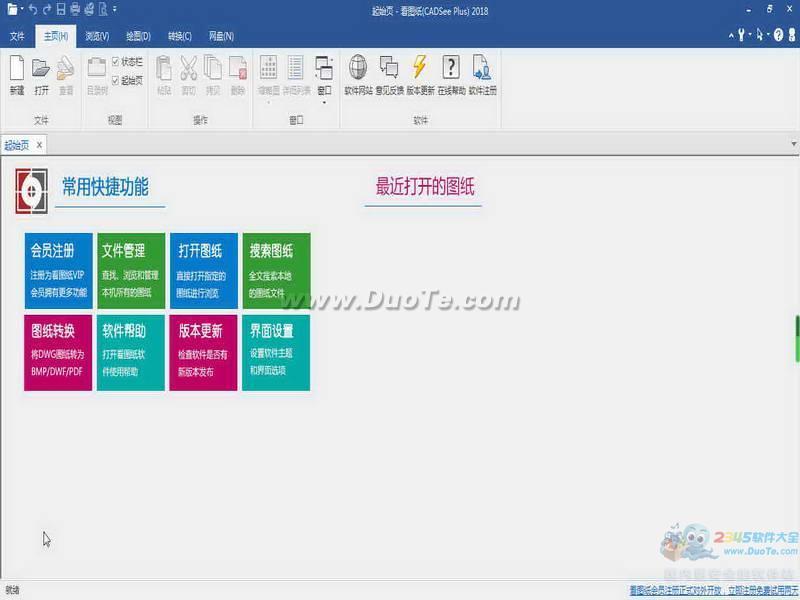Click the 软件帮助 (software help) tile
800x600 pixels.
131,353
